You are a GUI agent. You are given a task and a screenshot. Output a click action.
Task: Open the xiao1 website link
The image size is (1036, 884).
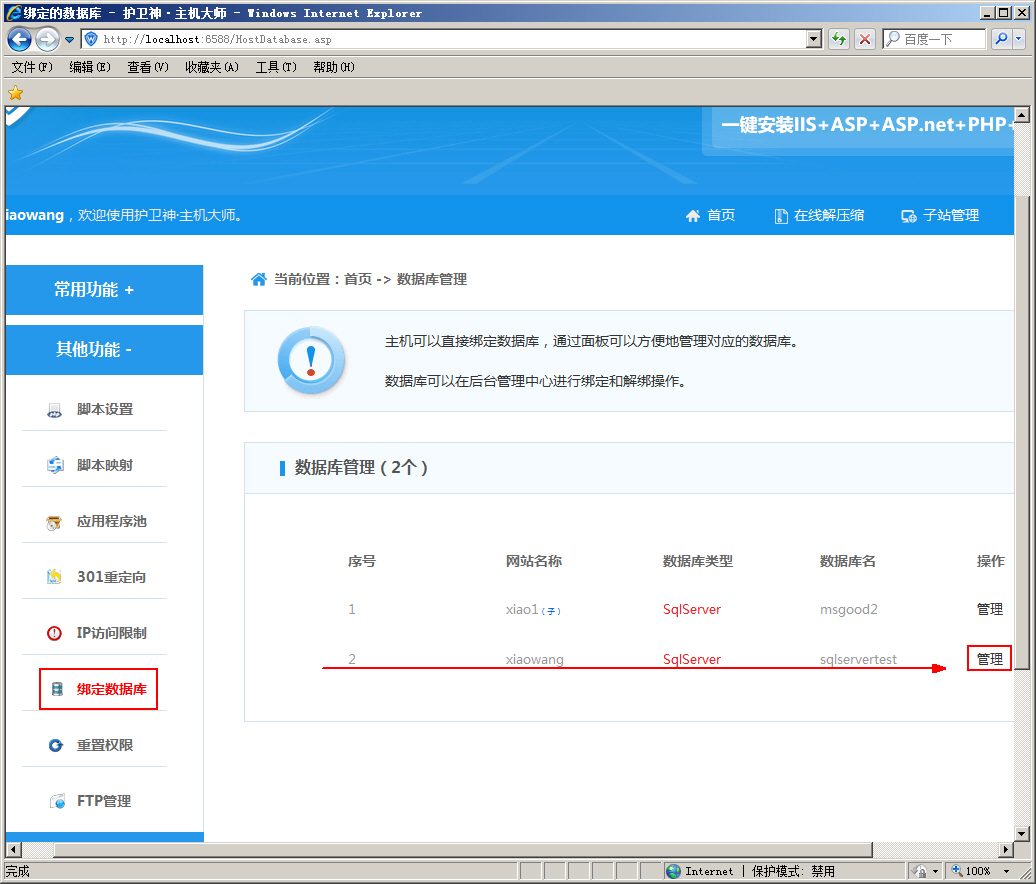530,609
